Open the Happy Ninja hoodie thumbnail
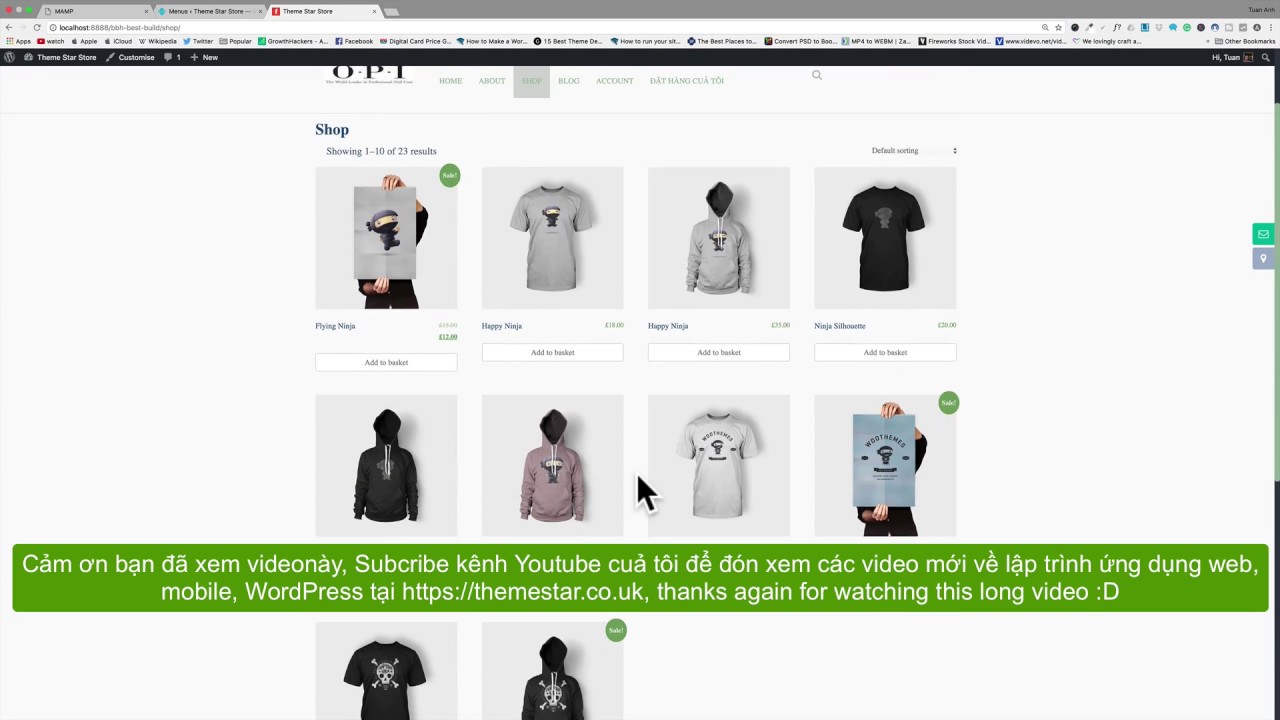 (x=718, y=238)
